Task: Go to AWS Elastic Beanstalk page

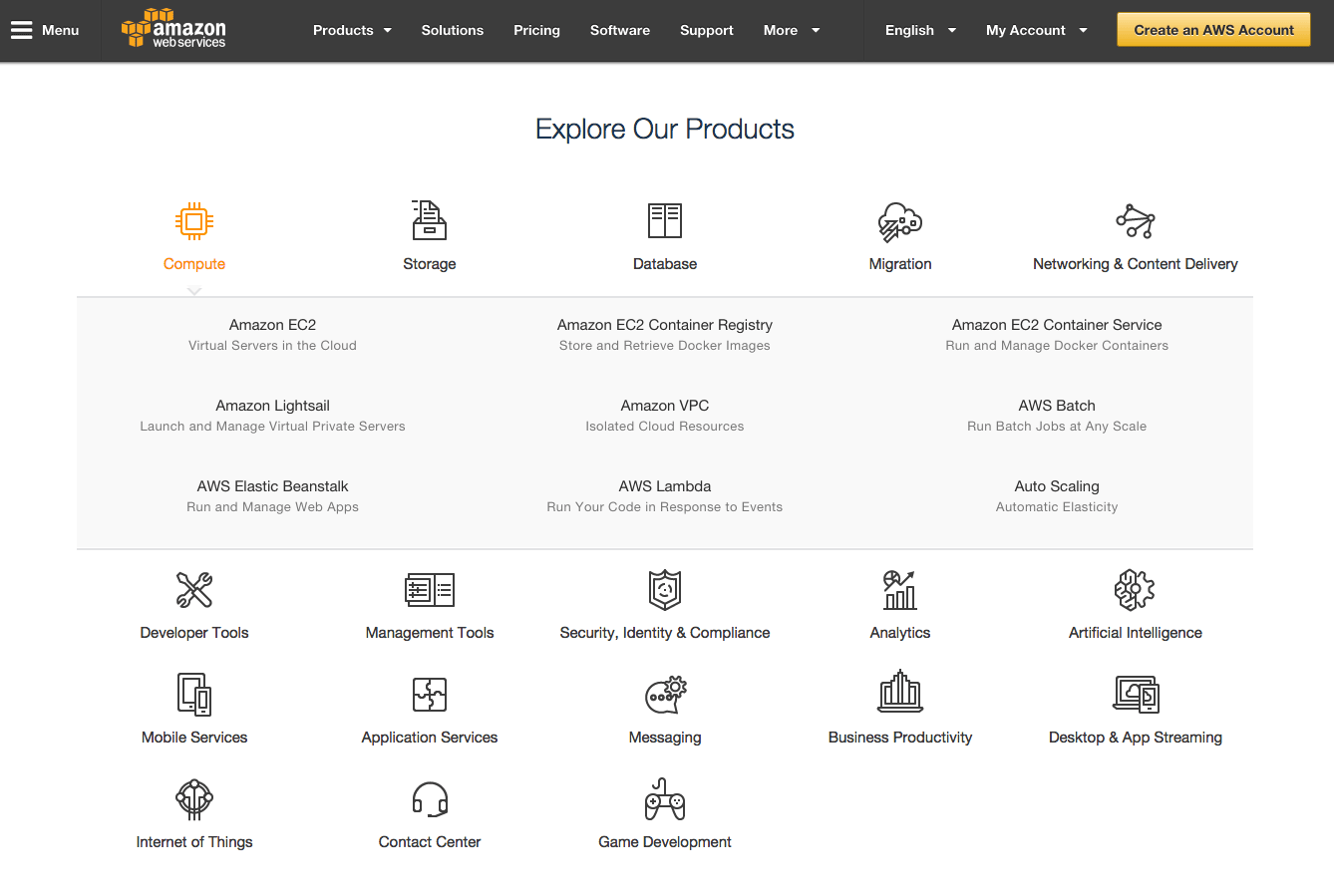Action: tap(272, 486)
